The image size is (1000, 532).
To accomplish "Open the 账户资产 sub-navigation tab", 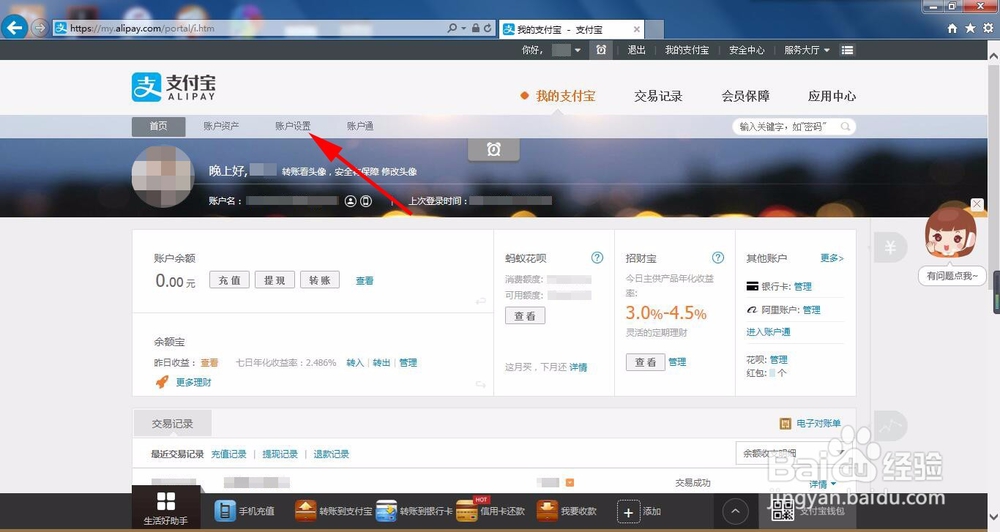I will pos(221,126).
